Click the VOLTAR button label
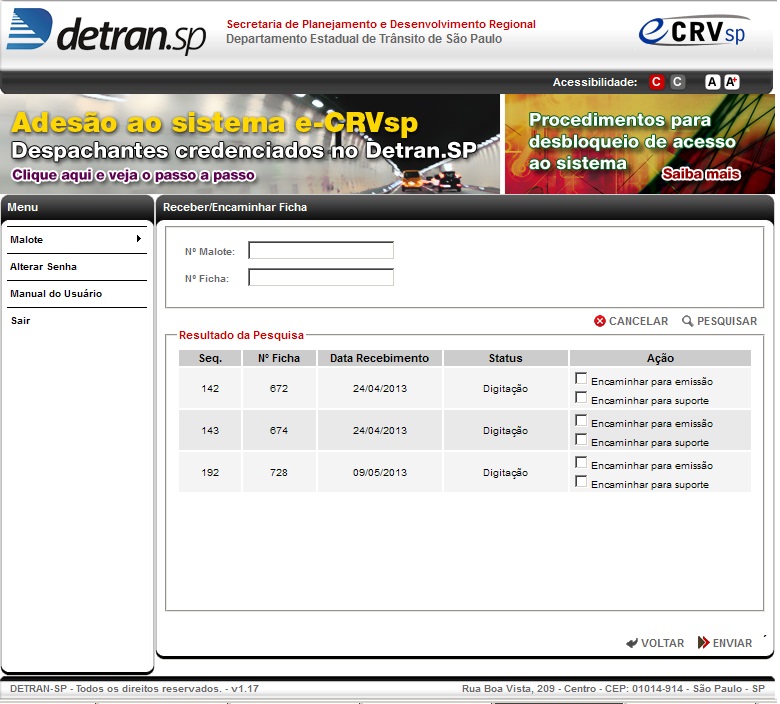Image resolution: width=780 pixels, height=704 pixels. pos(662,643)
